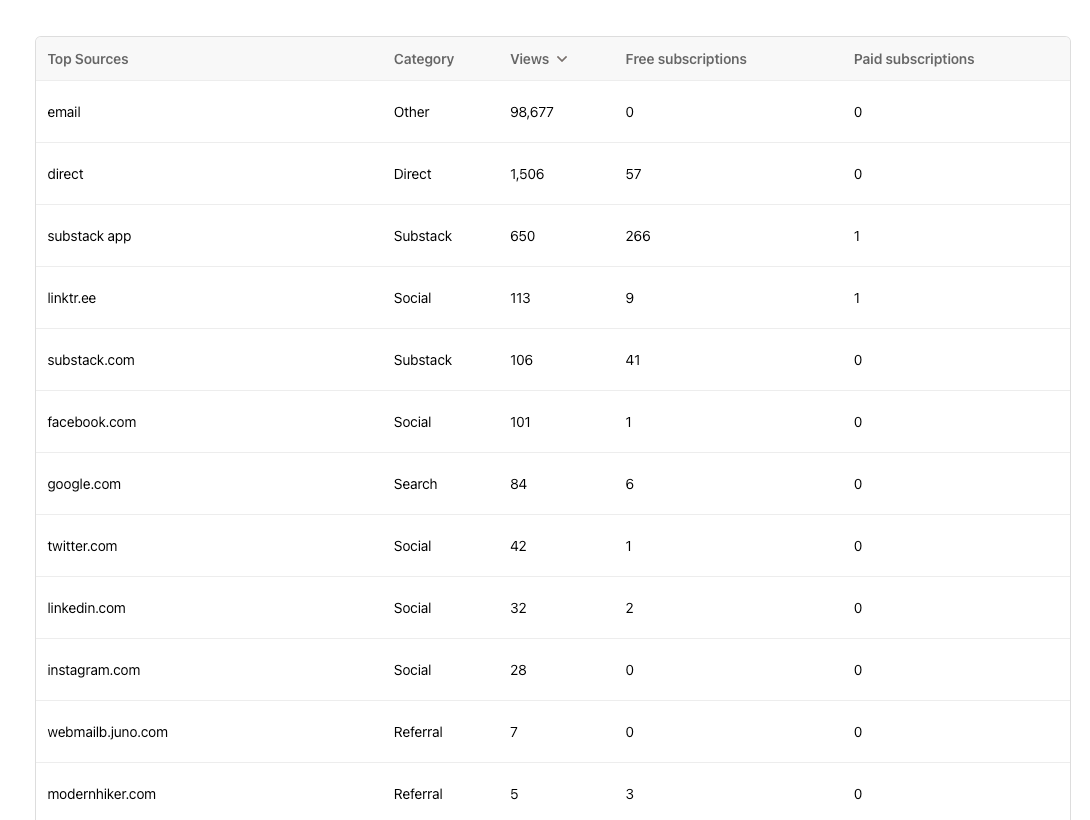Viewport: 1090px width, 820px height.
Task: Click paid subscriptions 1 for linktr.ee
Action: [857, 298]
